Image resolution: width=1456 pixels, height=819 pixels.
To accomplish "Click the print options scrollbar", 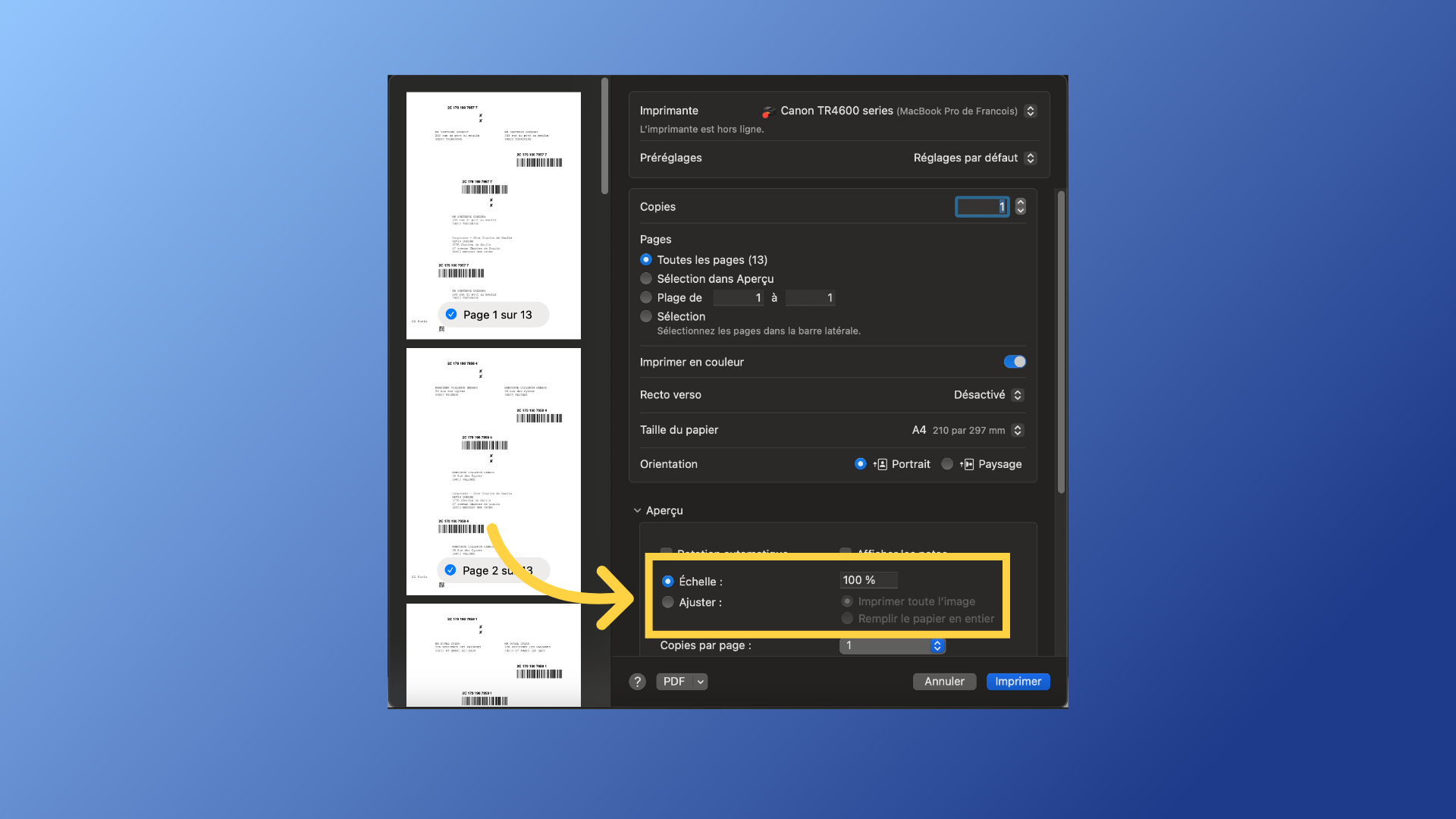I will tap(1061, 342).
